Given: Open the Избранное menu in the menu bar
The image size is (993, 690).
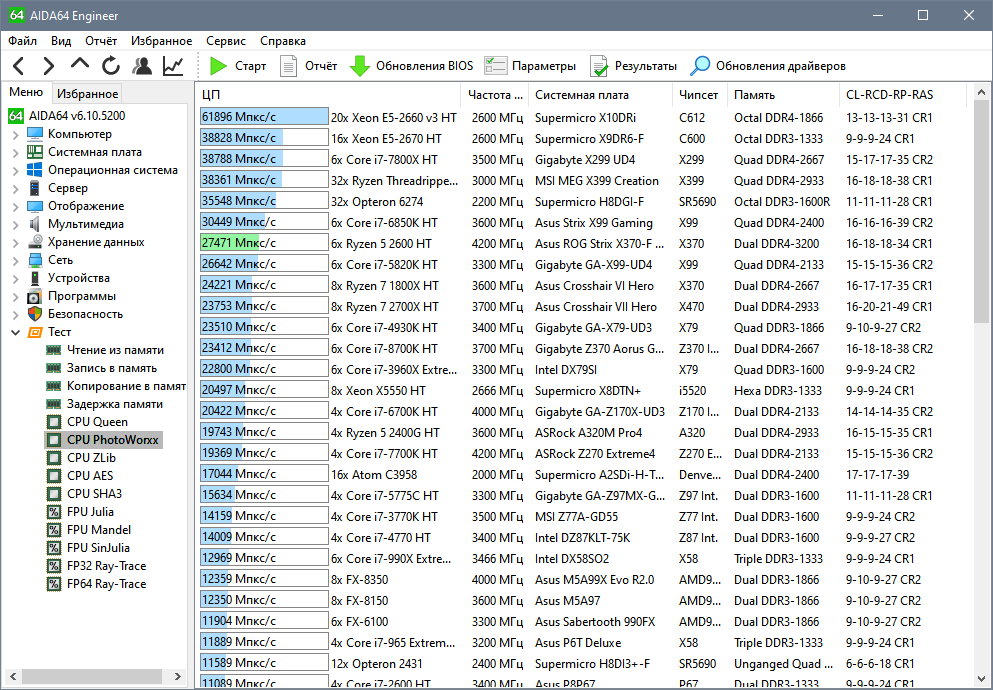Looking at the screenshot, I should point(161,41).
